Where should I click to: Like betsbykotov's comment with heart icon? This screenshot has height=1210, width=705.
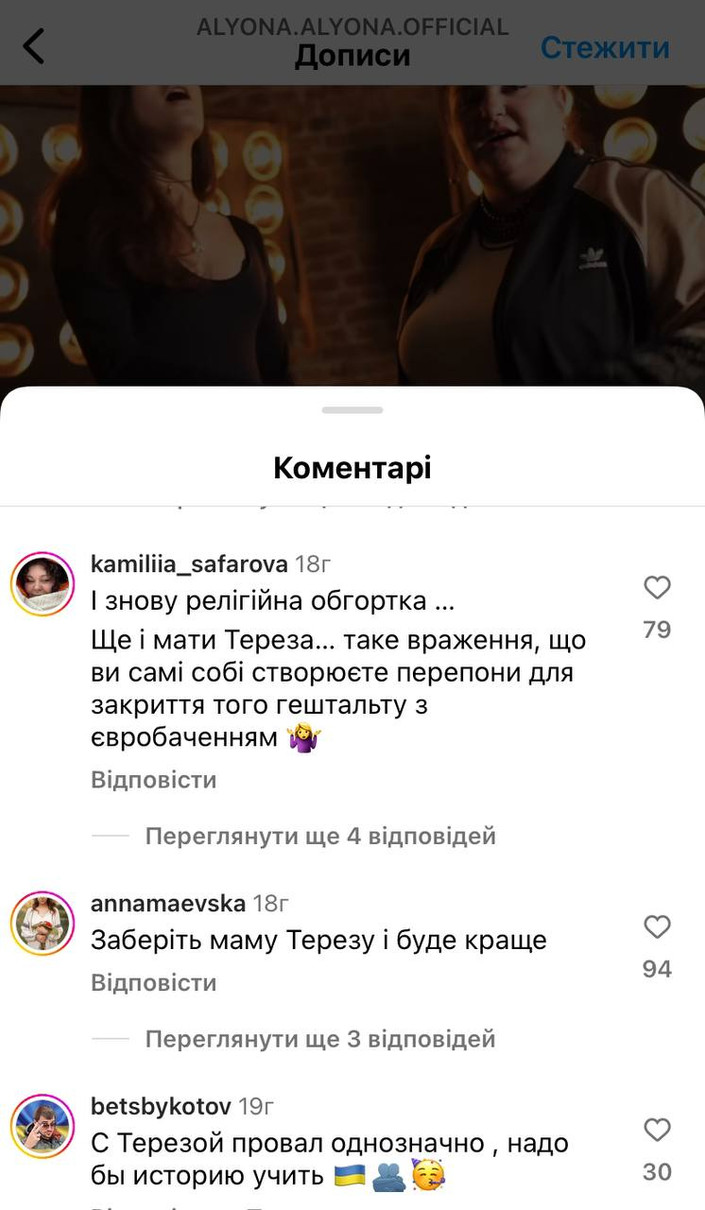[x=657, y=1130]
